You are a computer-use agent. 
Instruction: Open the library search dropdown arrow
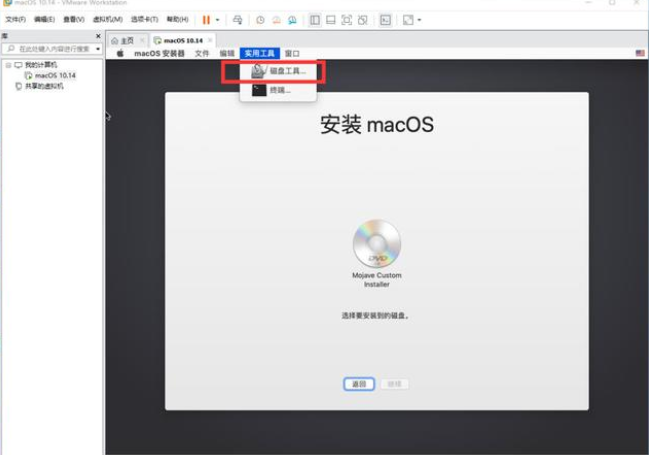coord(98,49)
